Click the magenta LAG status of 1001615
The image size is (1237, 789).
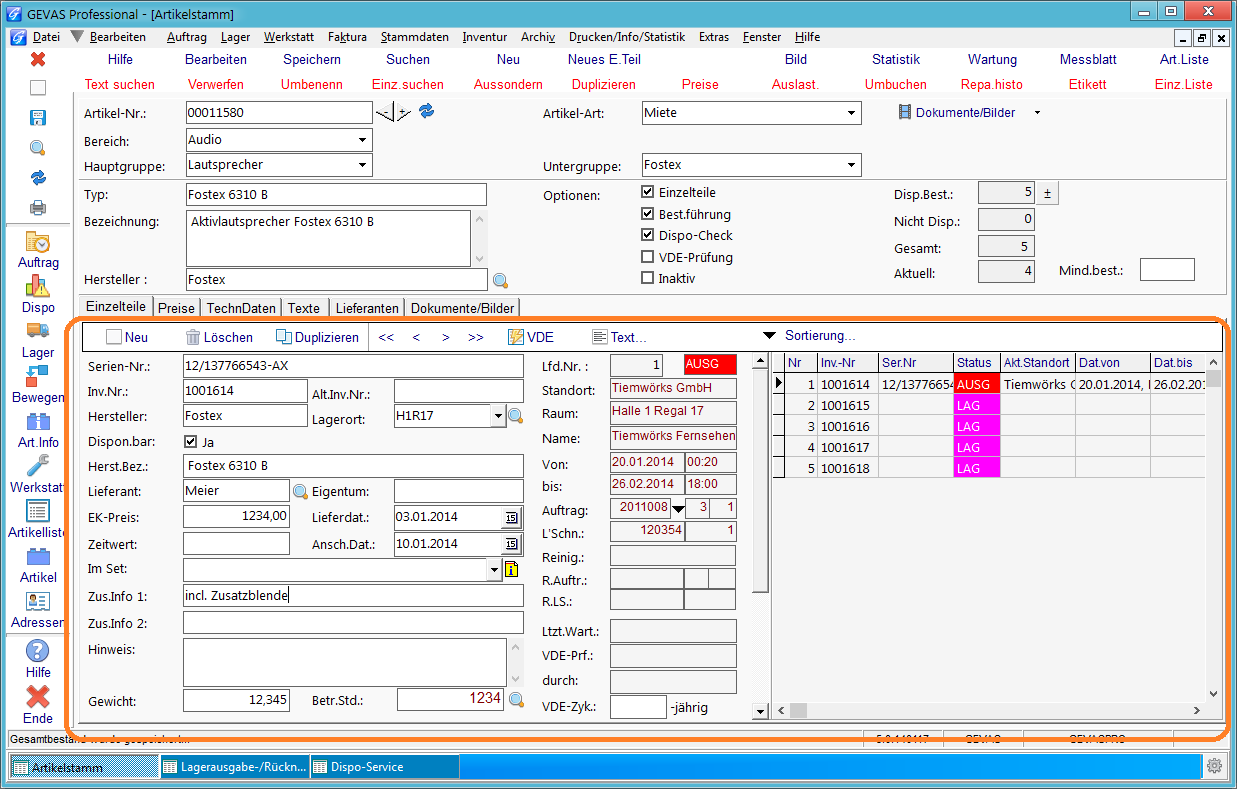[x=977, y=405]
